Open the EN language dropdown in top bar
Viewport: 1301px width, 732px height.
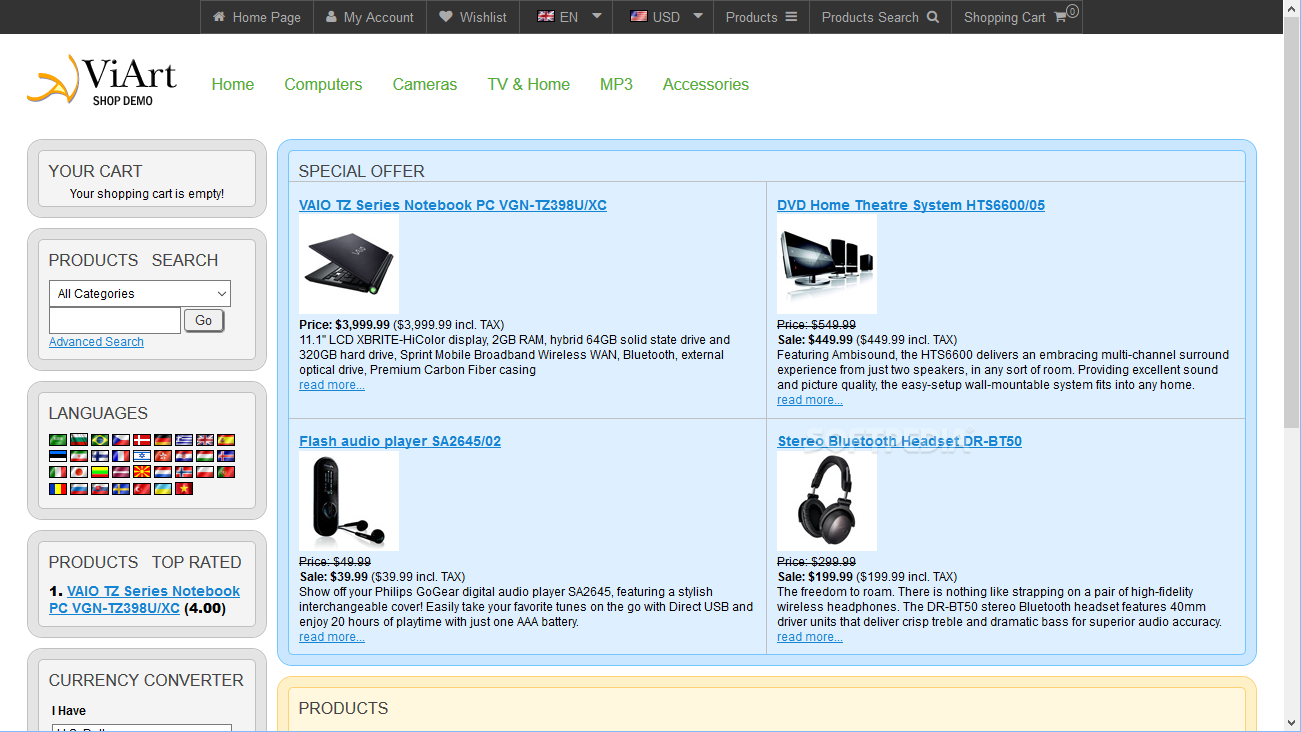pyautogui.click(x=566, y=17)
